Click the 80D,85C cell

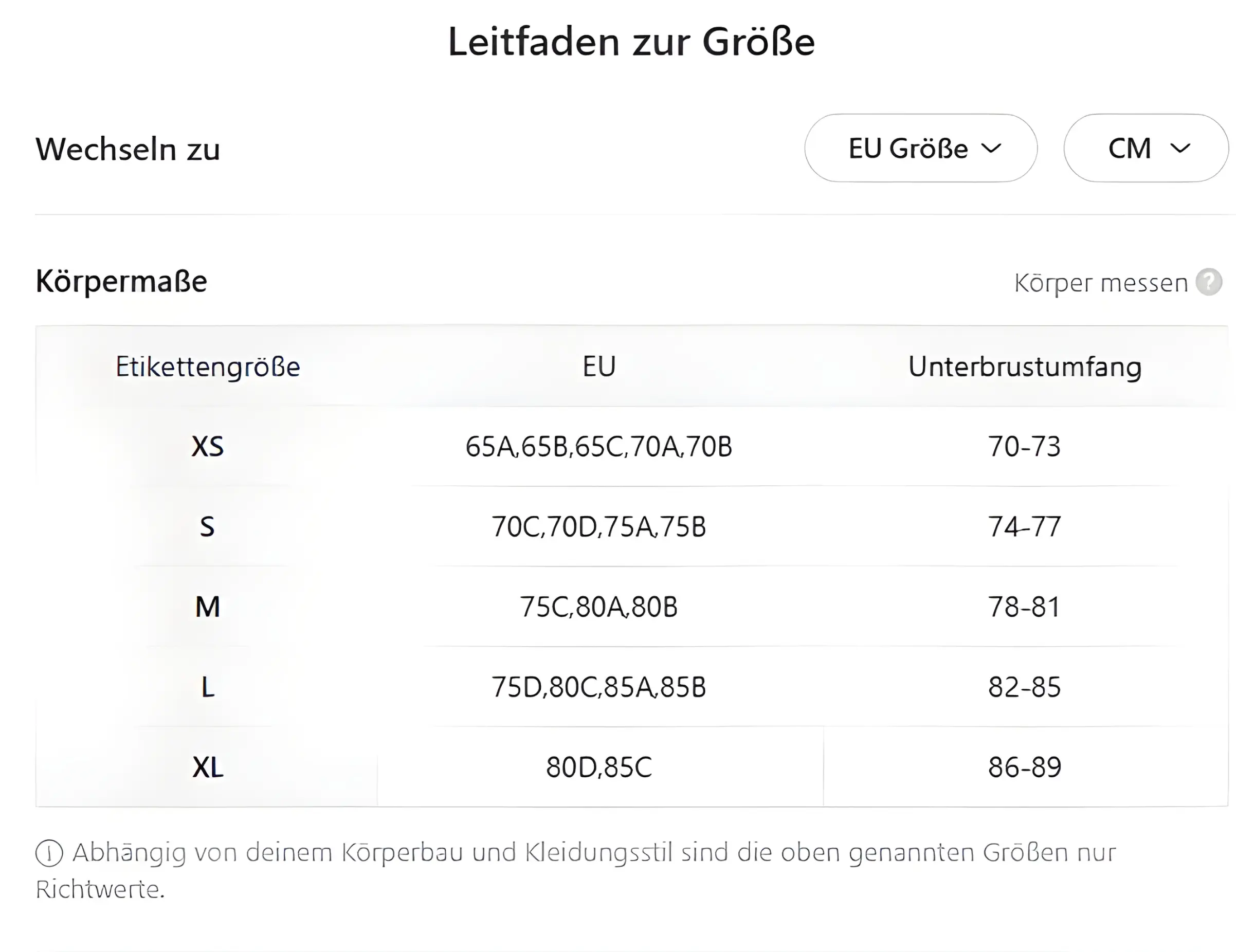click(599, 767)
